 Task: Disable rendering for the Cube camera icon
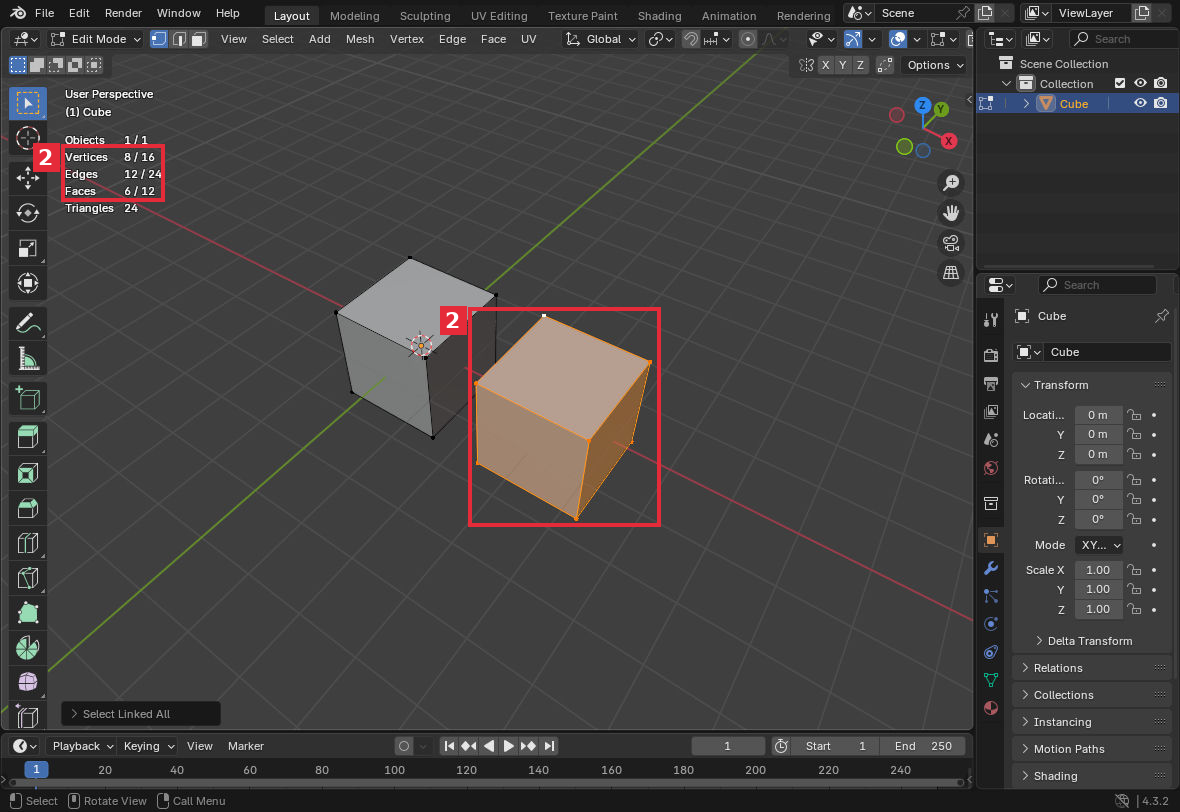point(1161,103)
